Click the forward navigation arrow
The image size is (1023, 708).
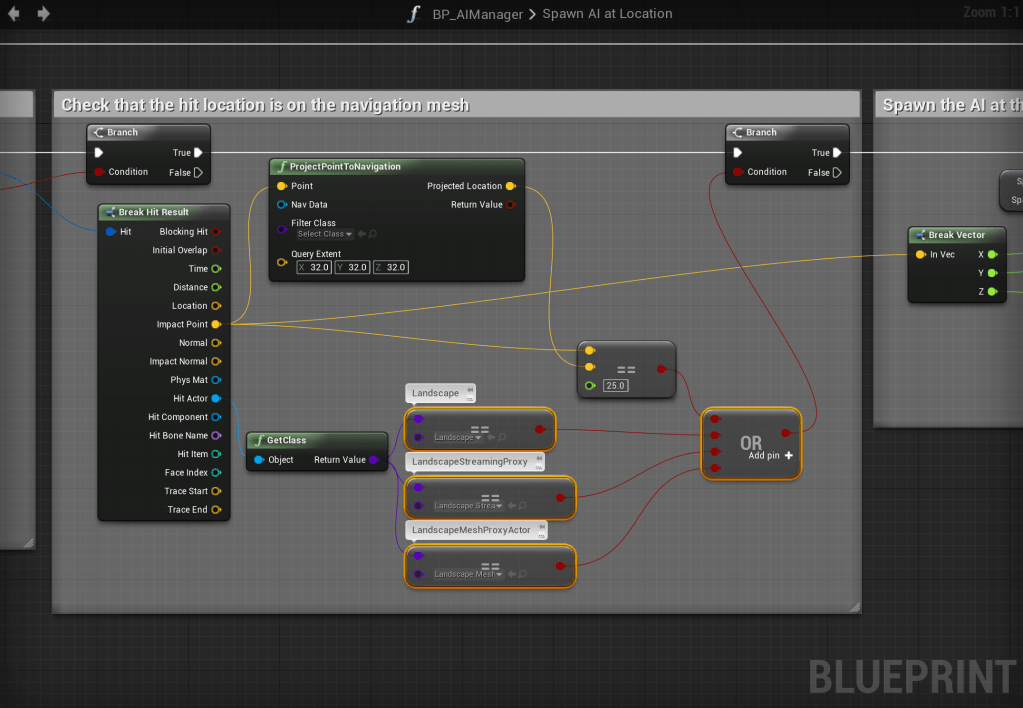[x=43, y=14]
